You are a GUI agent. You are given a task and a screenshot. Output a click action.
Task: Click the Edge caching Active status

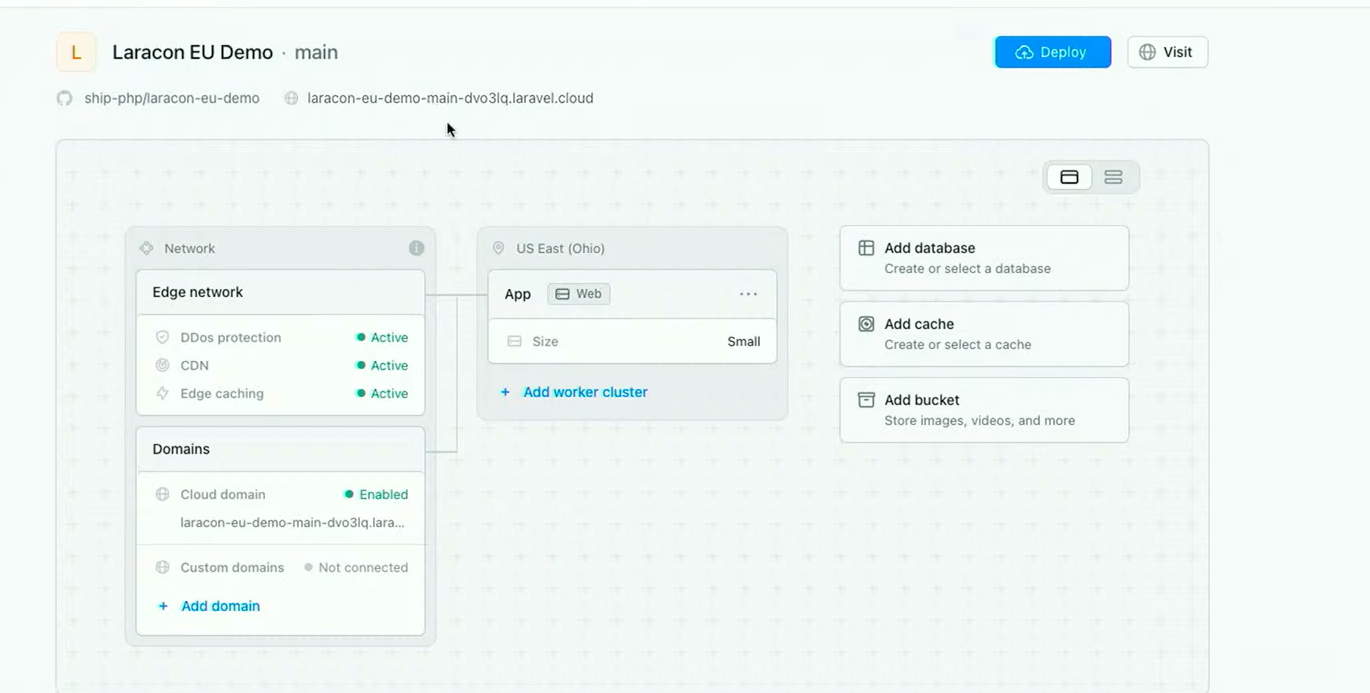point(382,393)
